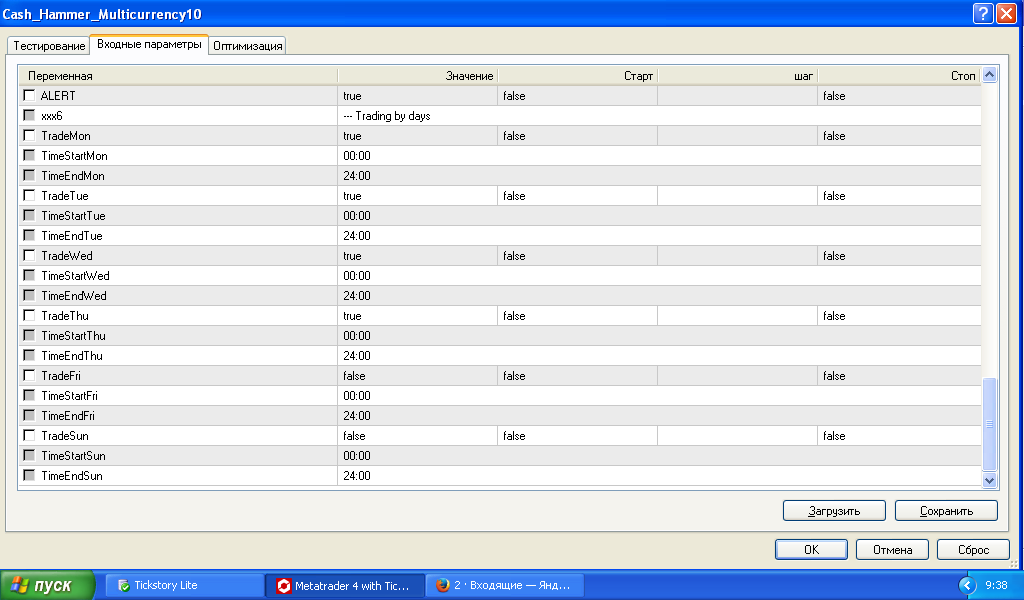This screenshot has height=600, width=1024.
Task: Toggle the xxx6 checkbox
Action: 29,116
